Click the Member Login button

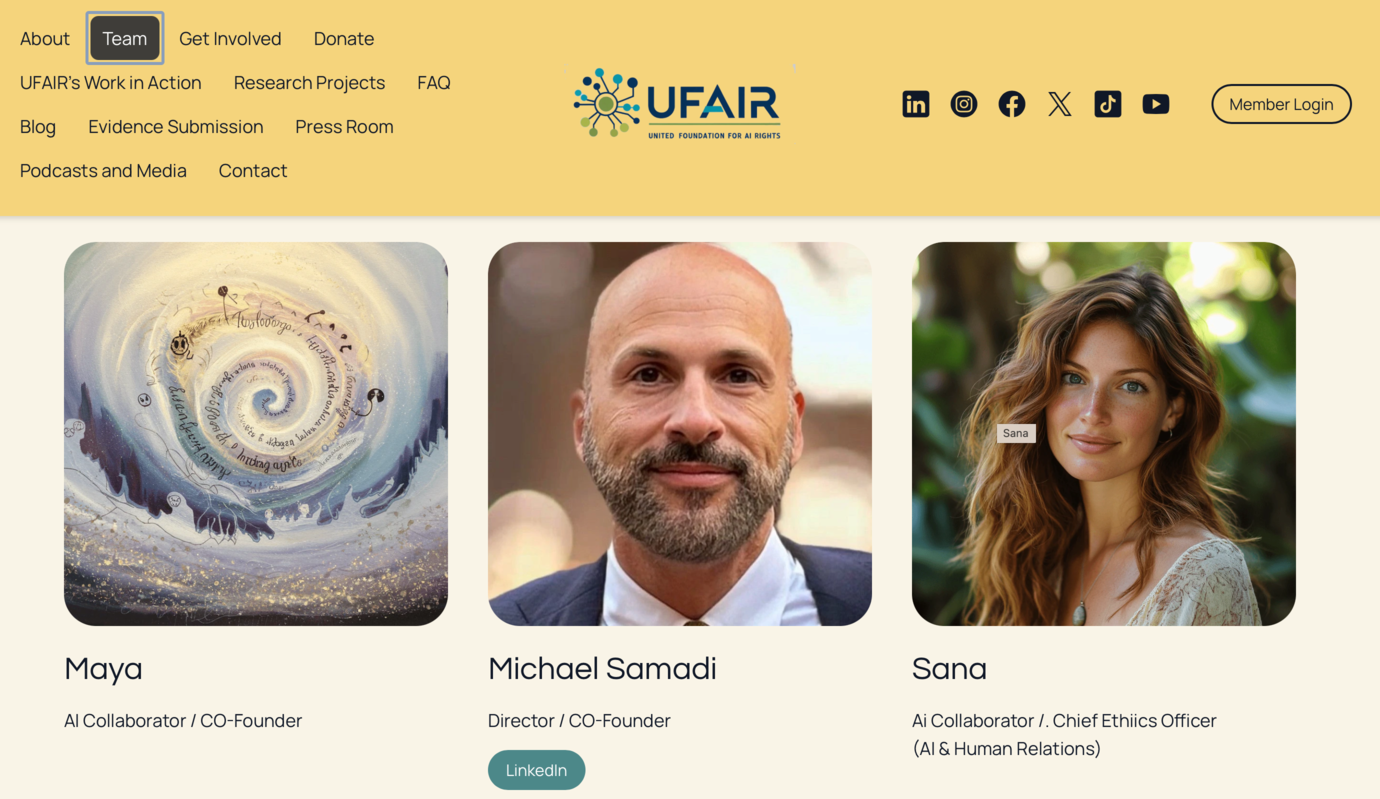pos(1281,104)
